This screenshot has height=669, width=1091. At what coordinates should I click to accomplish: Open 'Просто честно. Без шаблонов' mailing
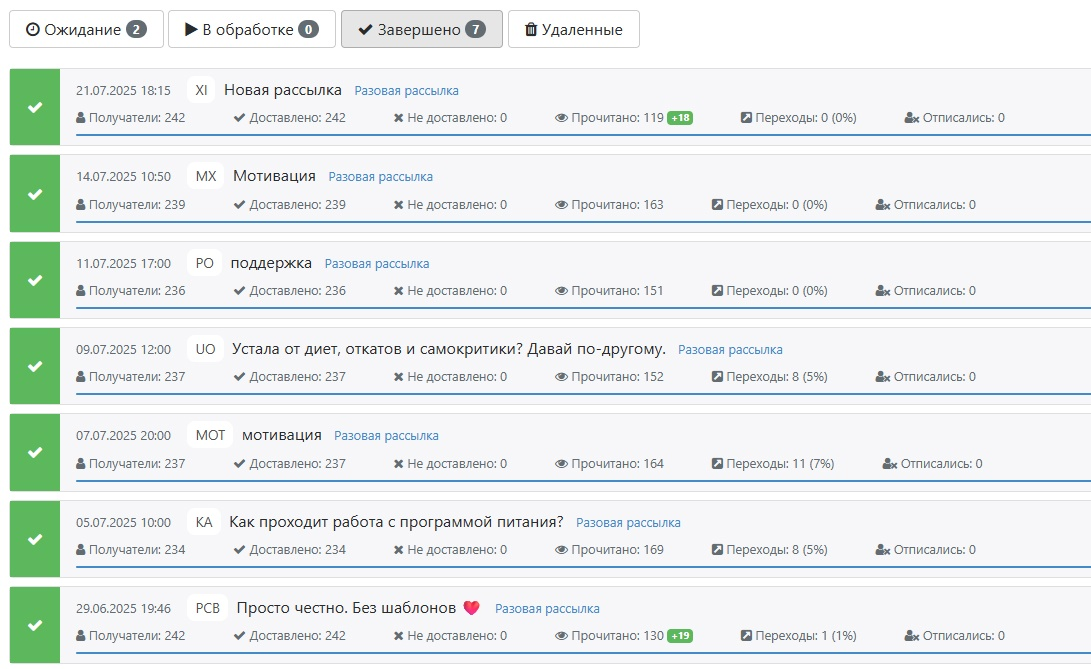click(x=346, y=608)
